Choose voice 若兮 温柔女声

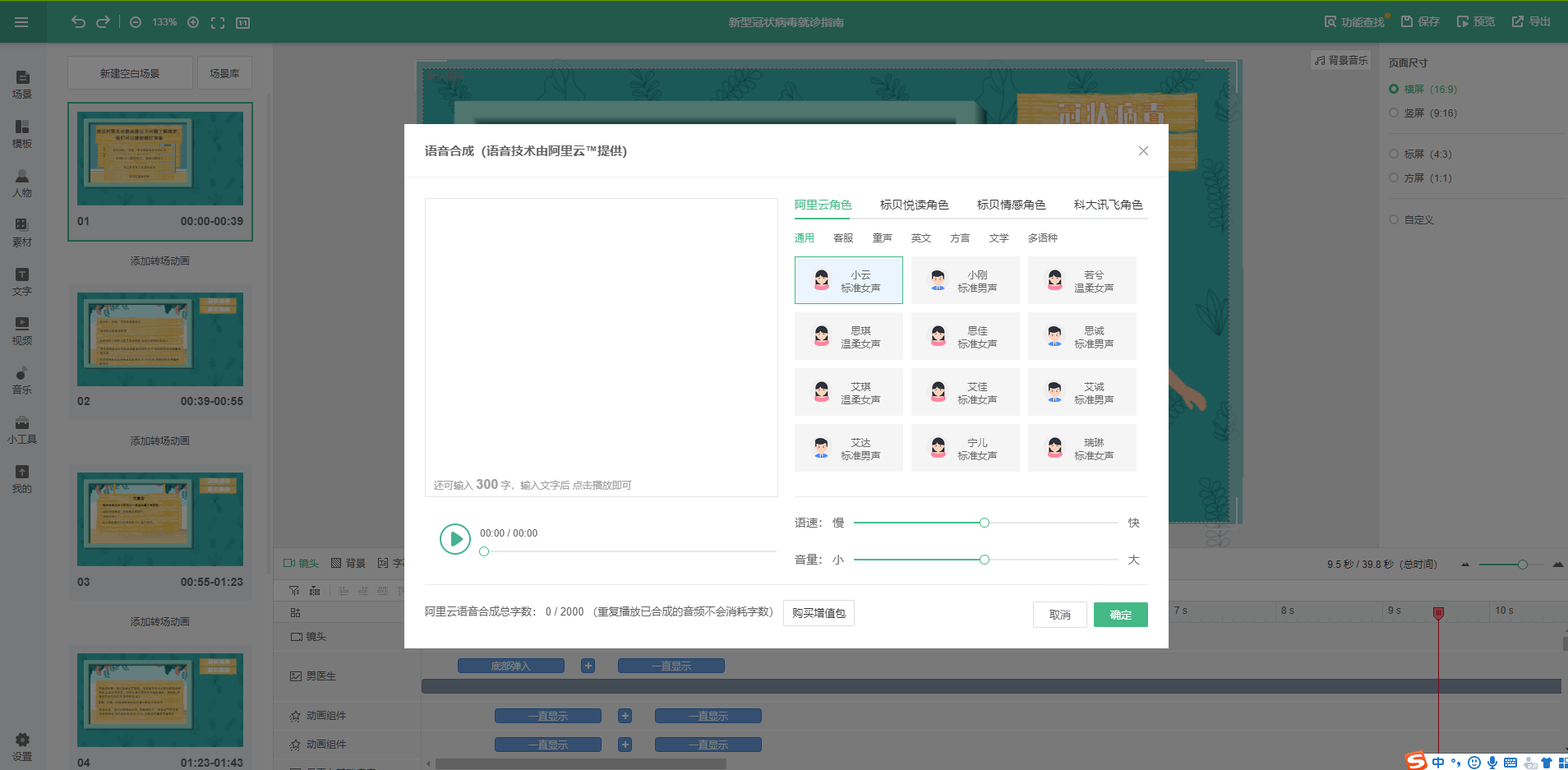pos(1082,280)
